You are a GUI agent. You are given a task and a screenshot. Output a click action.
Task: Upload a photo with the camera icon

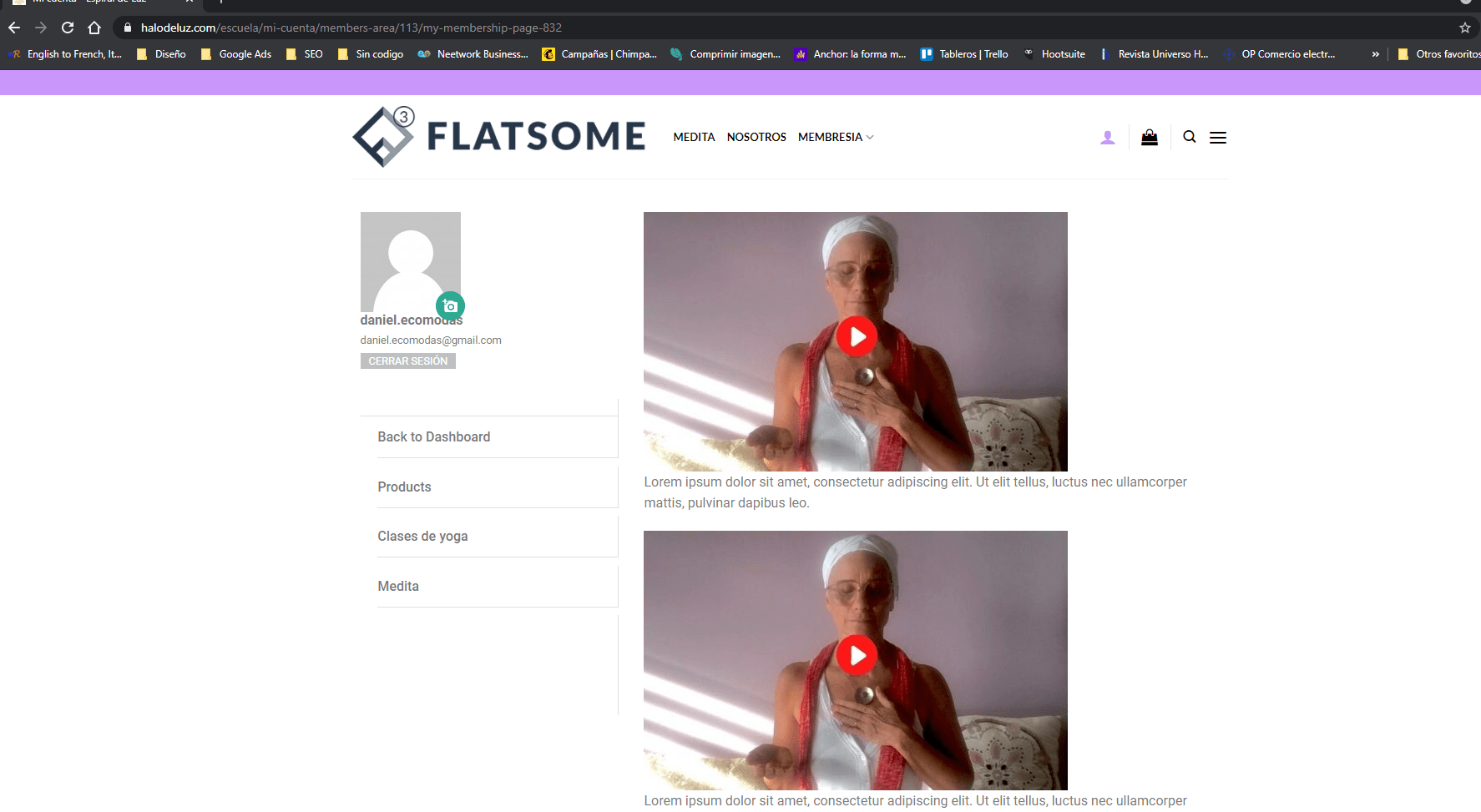(x=450, y=306)
